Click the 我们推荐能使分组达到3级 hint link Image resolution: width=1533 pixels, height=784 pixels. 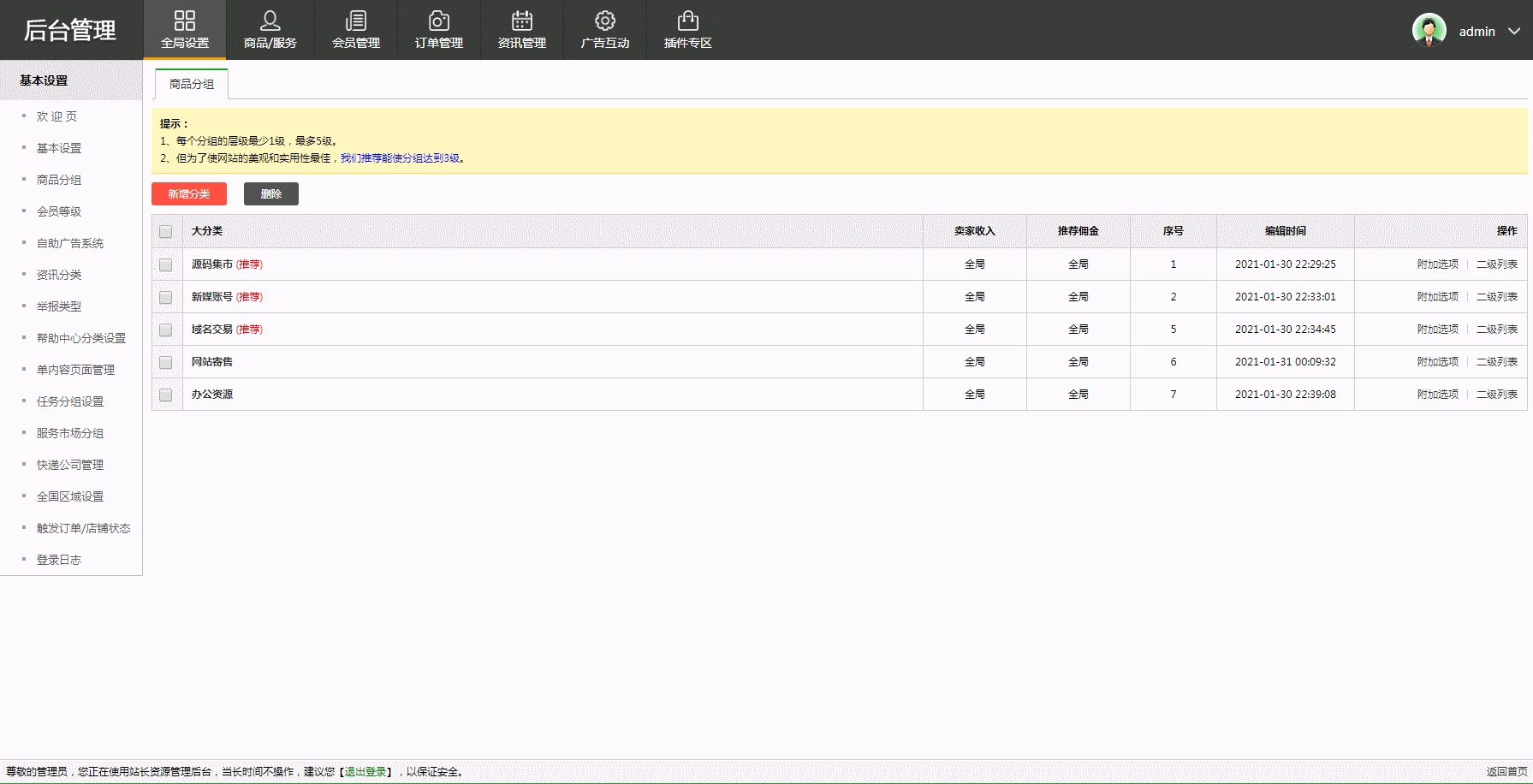(401, 158)
